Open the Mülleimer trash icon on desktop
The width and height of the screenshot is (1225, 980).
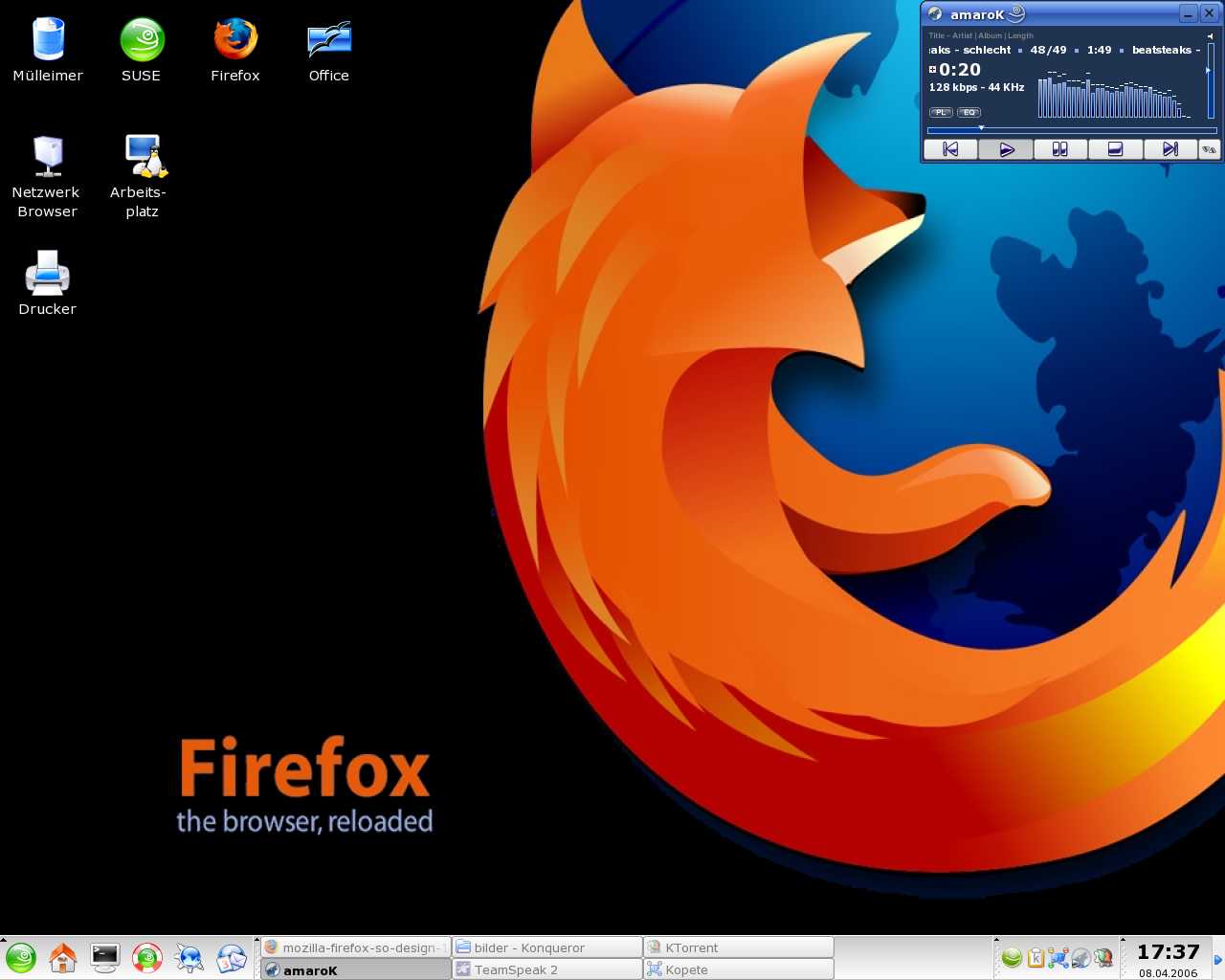tap(48, 50)
